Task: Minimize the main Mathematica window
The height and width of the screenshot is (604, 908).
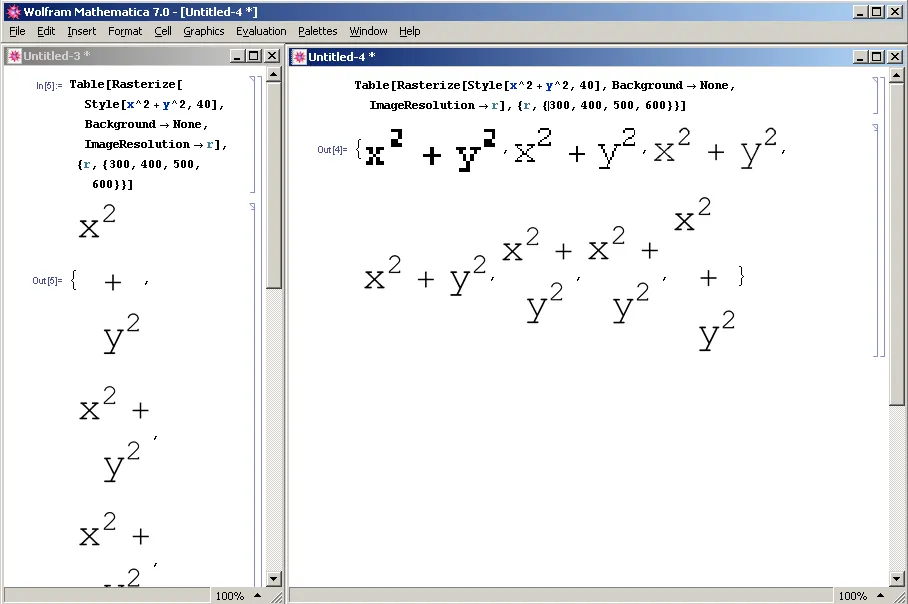Action: 860,12
